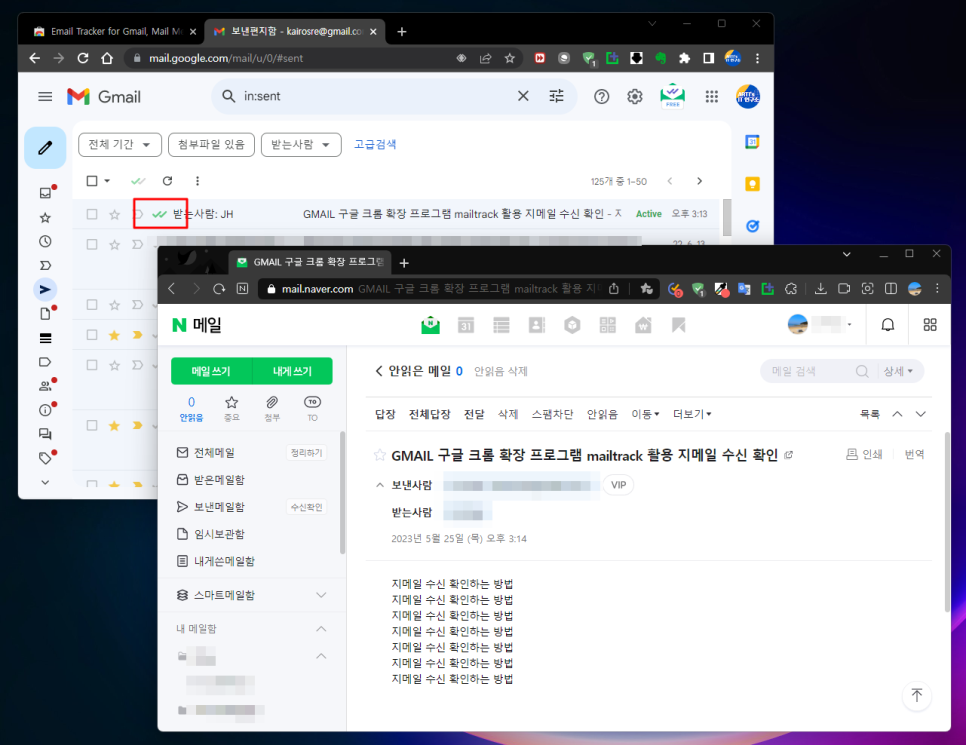This screenshot has width=966, height=745.
Task: Open new tab in Gmail browser window
Action: click(402, 31)
